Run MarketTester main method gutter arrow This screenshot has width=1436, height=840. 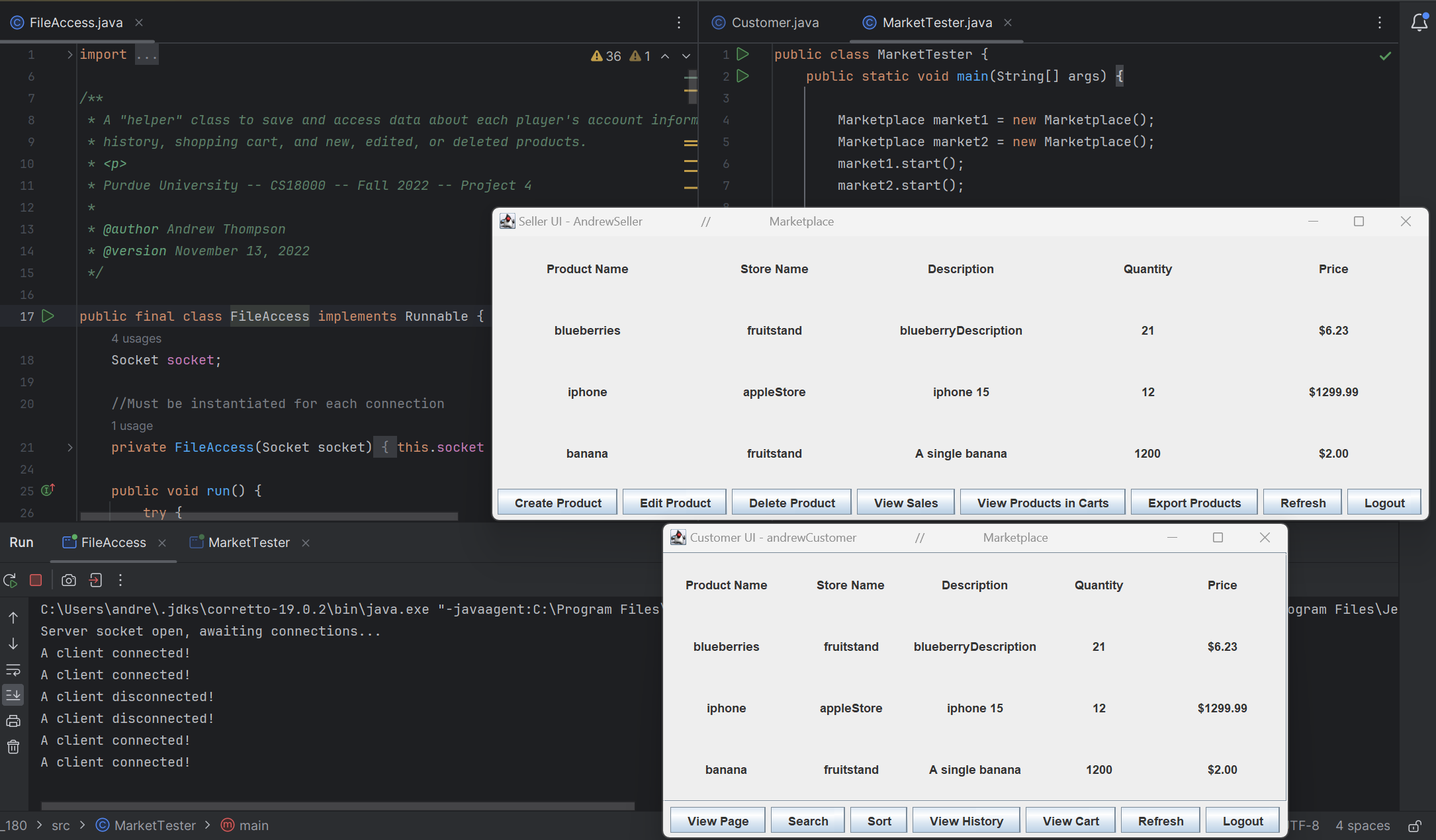[x=743, y=76]
